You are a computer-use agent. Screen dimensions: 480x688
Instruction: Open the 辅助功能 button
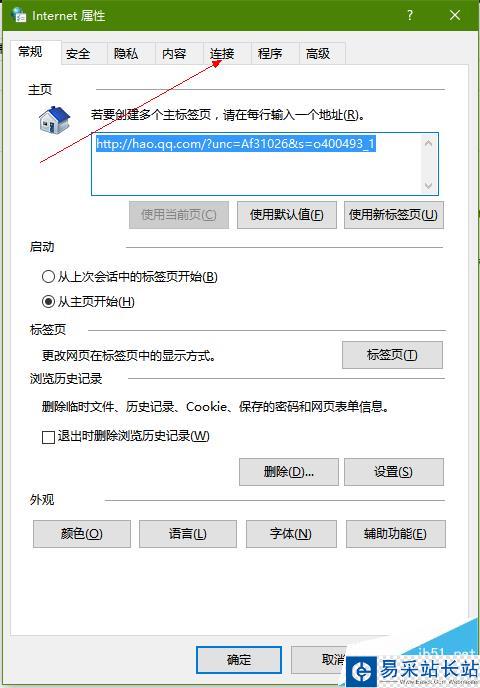point(396,534)
